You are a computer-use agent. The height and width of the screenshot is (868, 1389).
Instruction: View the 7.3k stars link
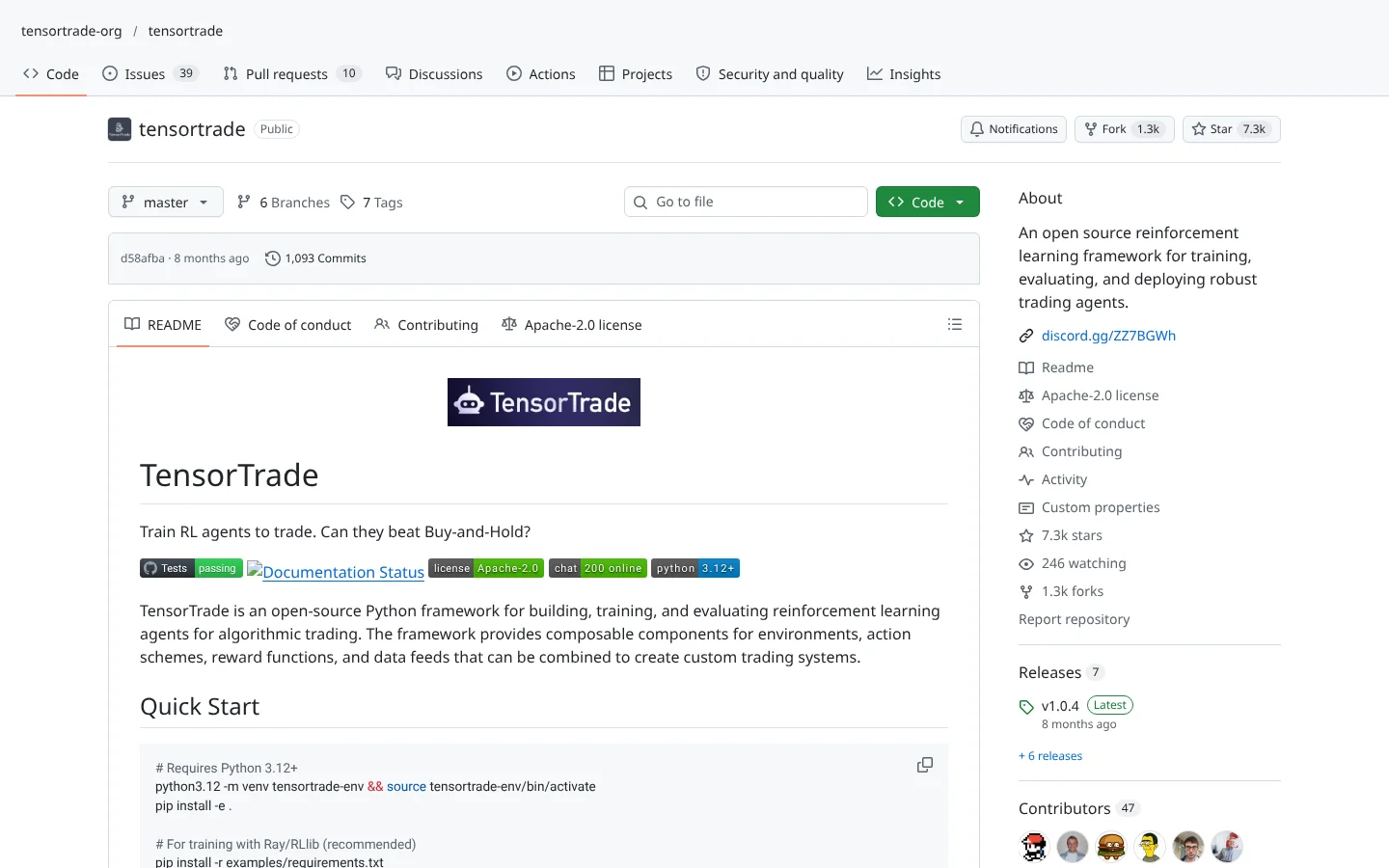click(1061, 535)
